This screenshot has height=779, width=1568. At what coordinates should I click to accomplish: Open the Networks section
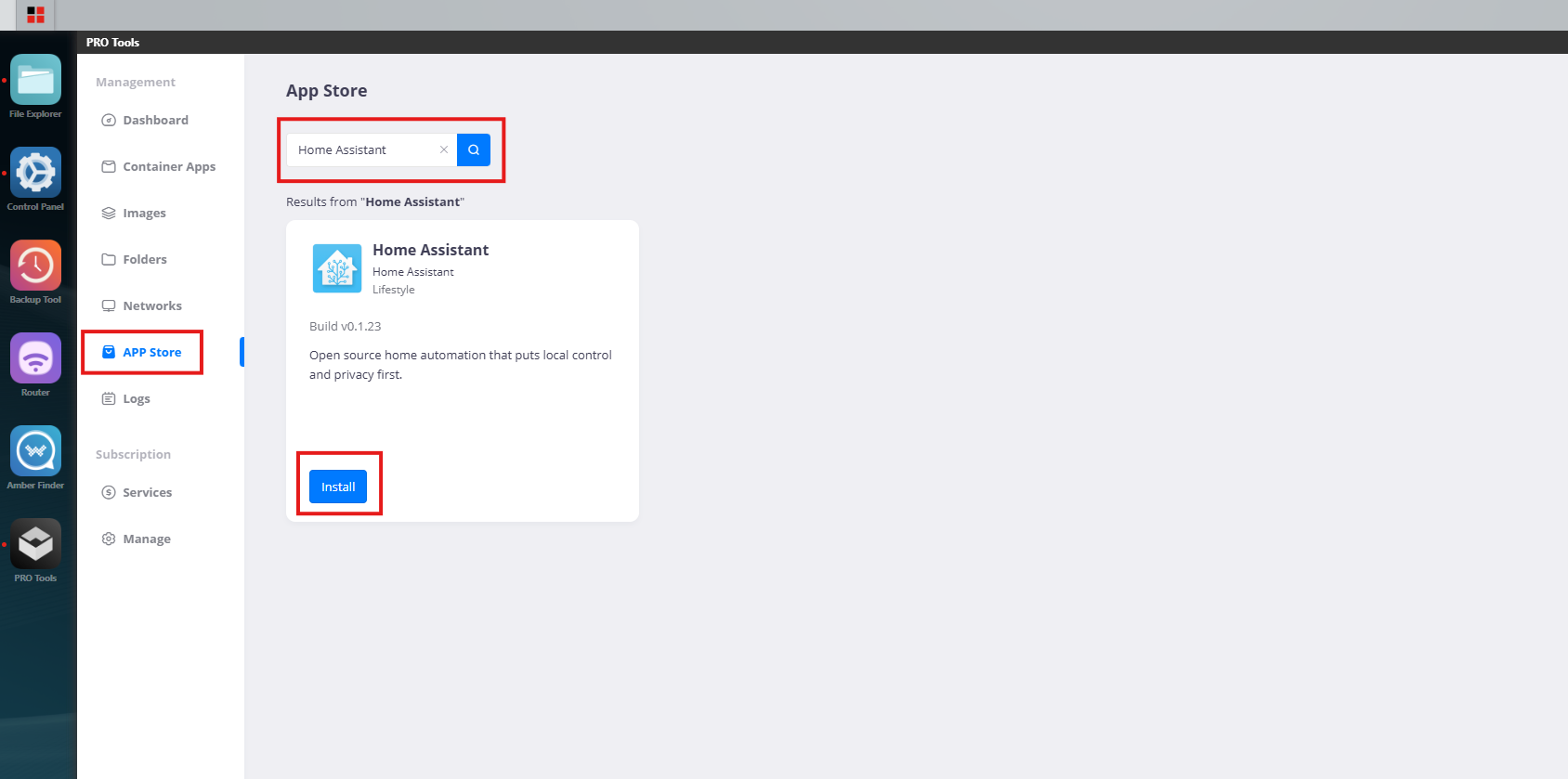coord(142,305)
